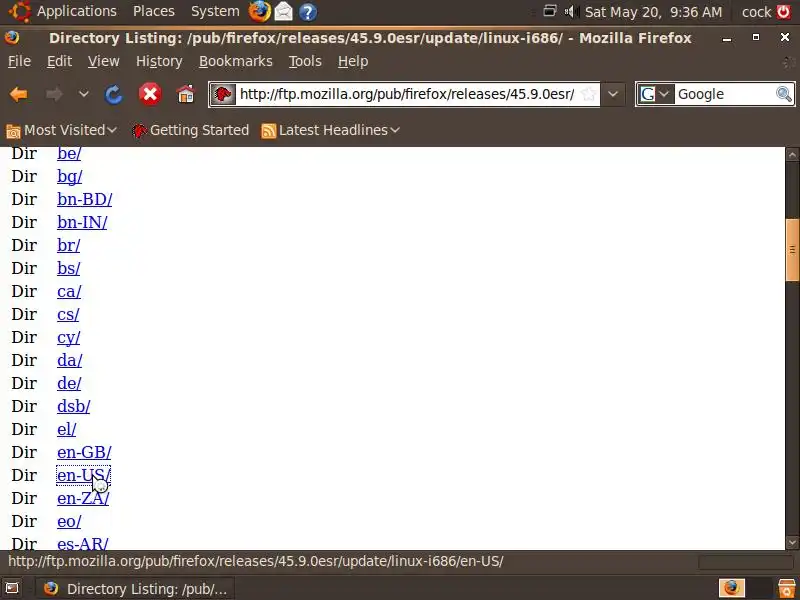Open the View menu

click(104, 61)
